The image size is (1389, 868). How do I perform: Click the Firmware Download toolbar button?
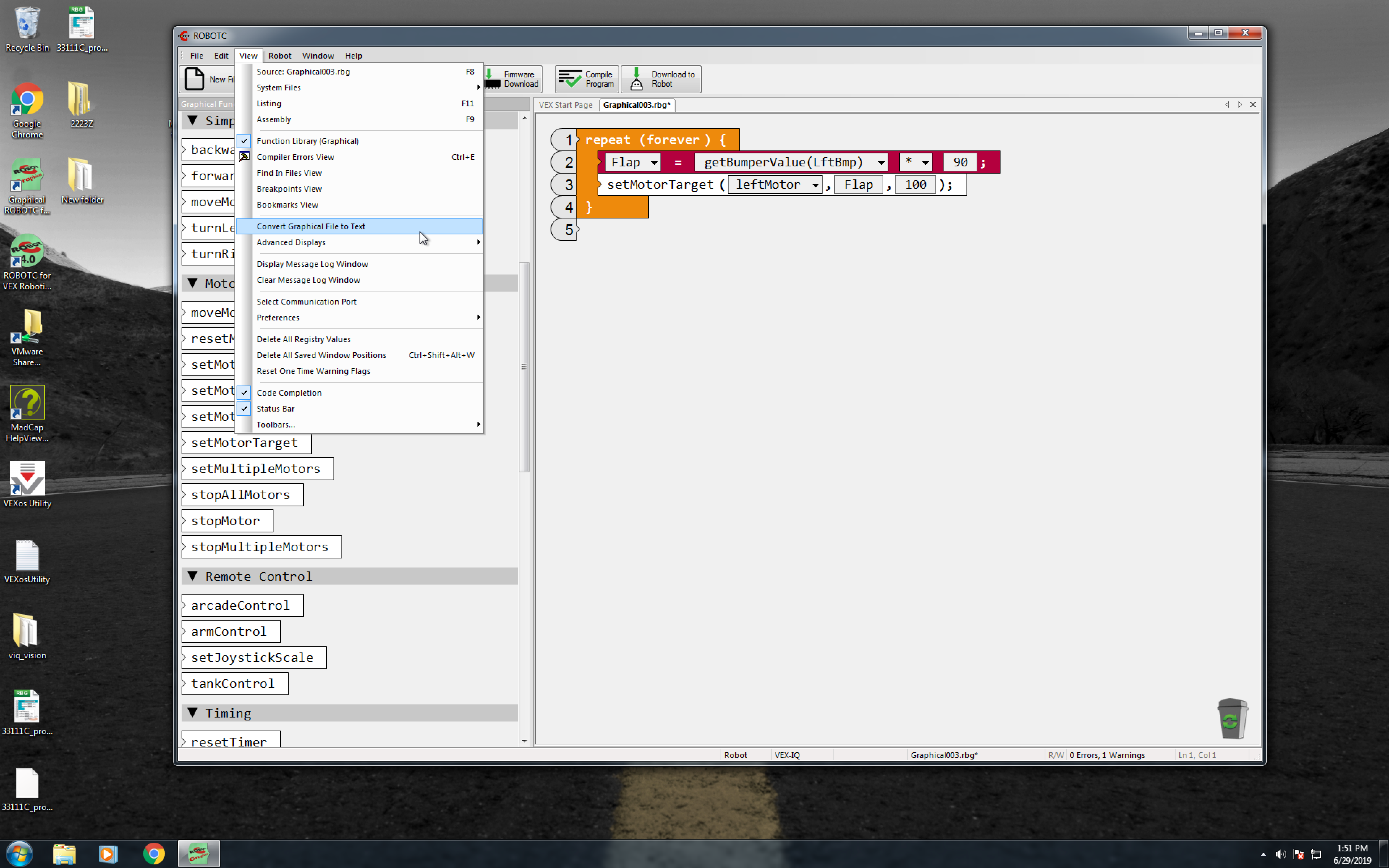pos(512,79)
